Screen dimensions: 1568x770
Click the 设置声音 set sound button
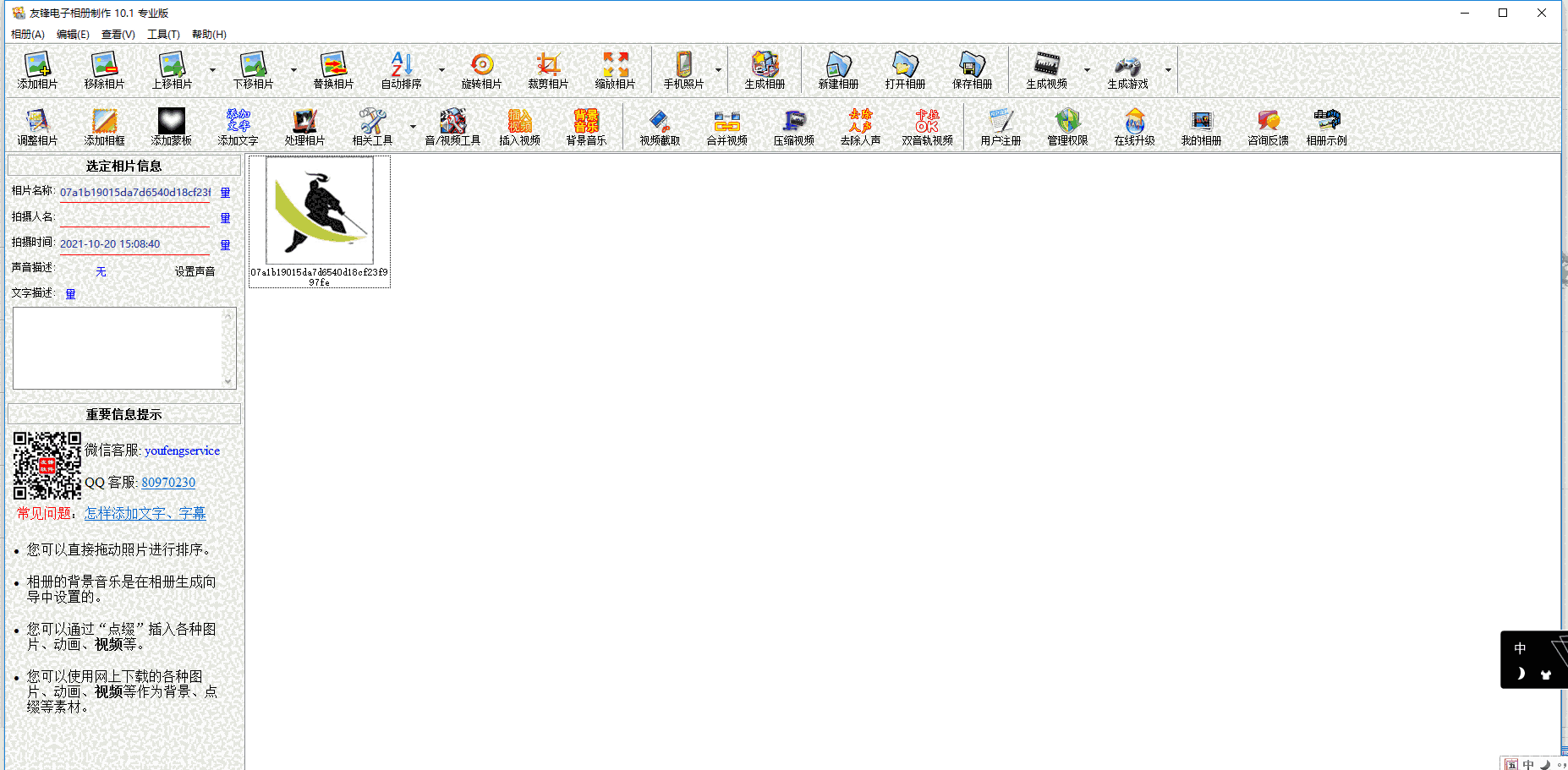click(195, 271)
